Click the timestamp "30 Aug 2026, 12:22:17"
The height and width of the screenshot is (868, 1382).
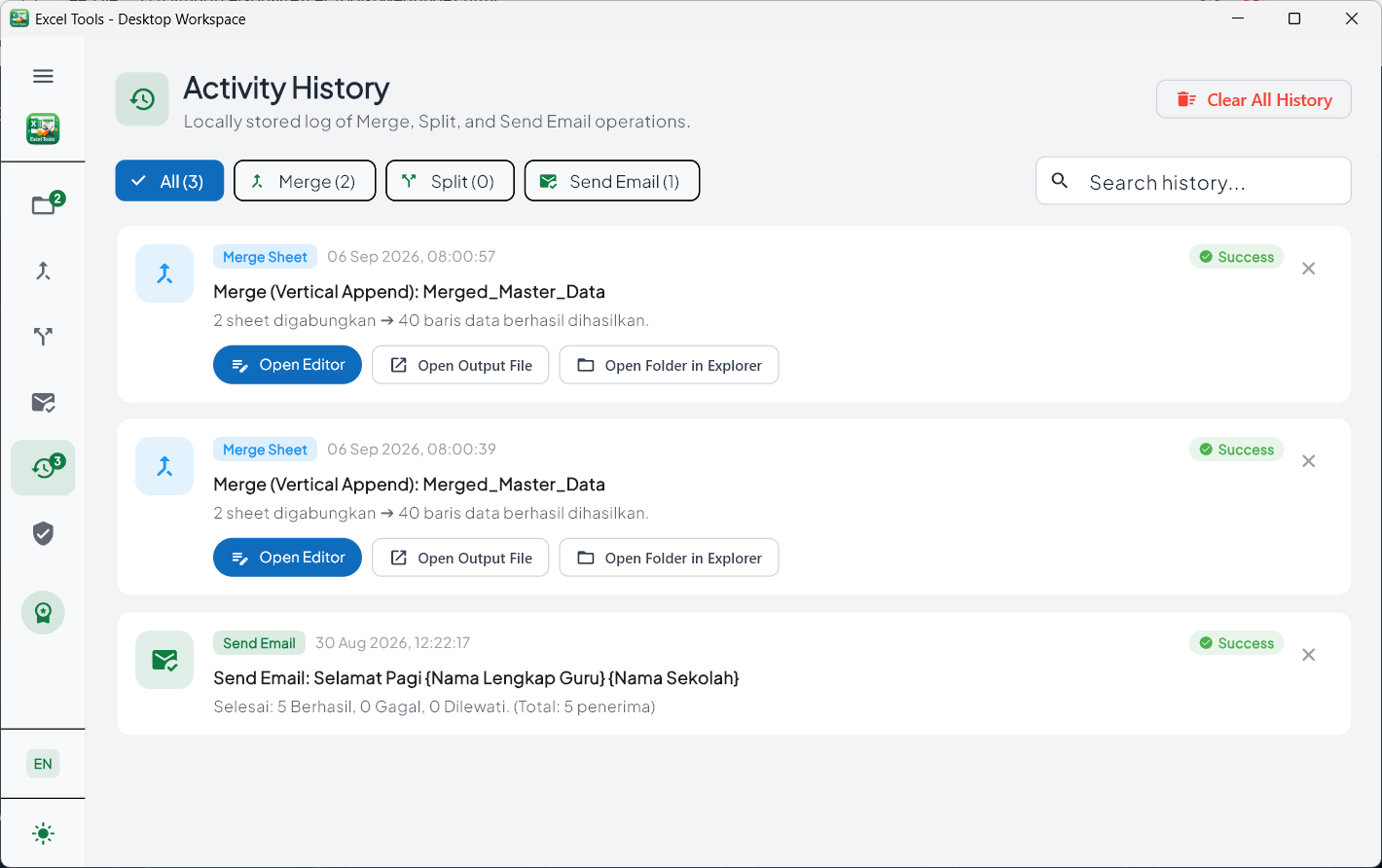(393, 643)
